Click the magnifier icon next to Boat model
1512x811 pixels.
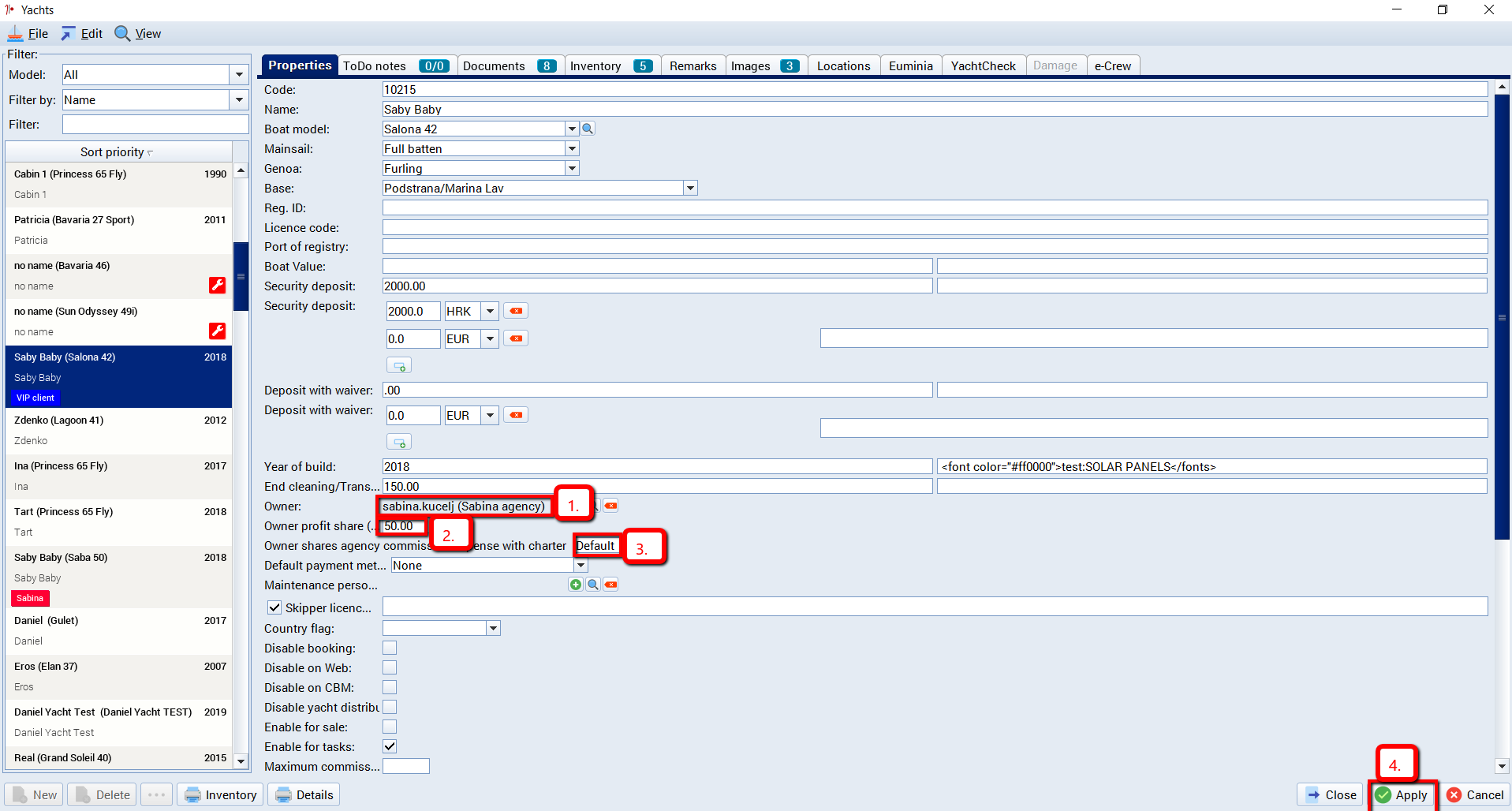pos(588,129)
